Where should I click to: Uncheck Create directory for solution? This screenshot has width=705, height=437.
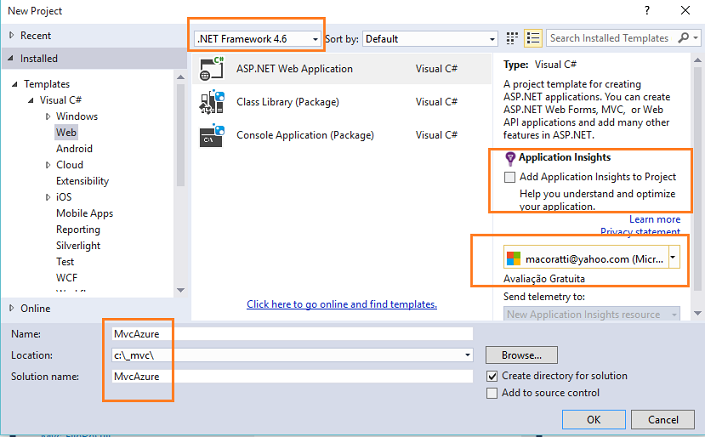[x=492, y=376]
